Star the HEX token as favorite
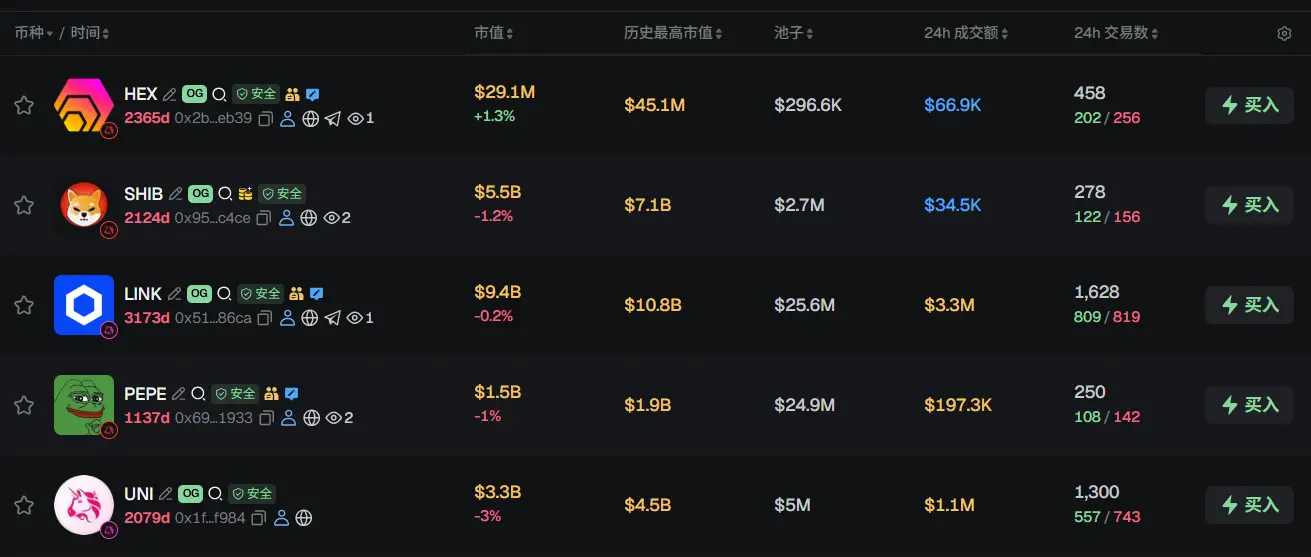This screenshot has height=557, width=1311. (x=24, y=105)
